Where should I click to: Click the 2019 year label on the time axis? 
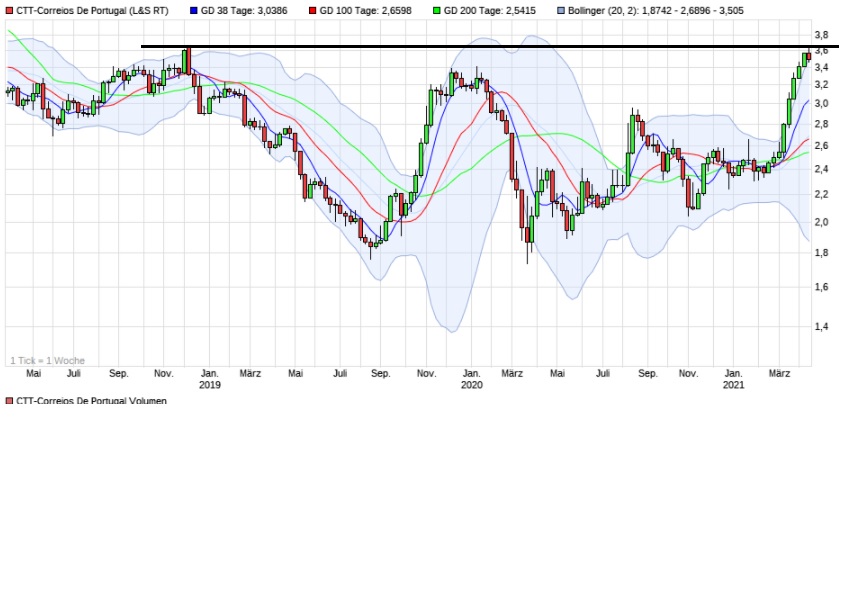(209, 385)
